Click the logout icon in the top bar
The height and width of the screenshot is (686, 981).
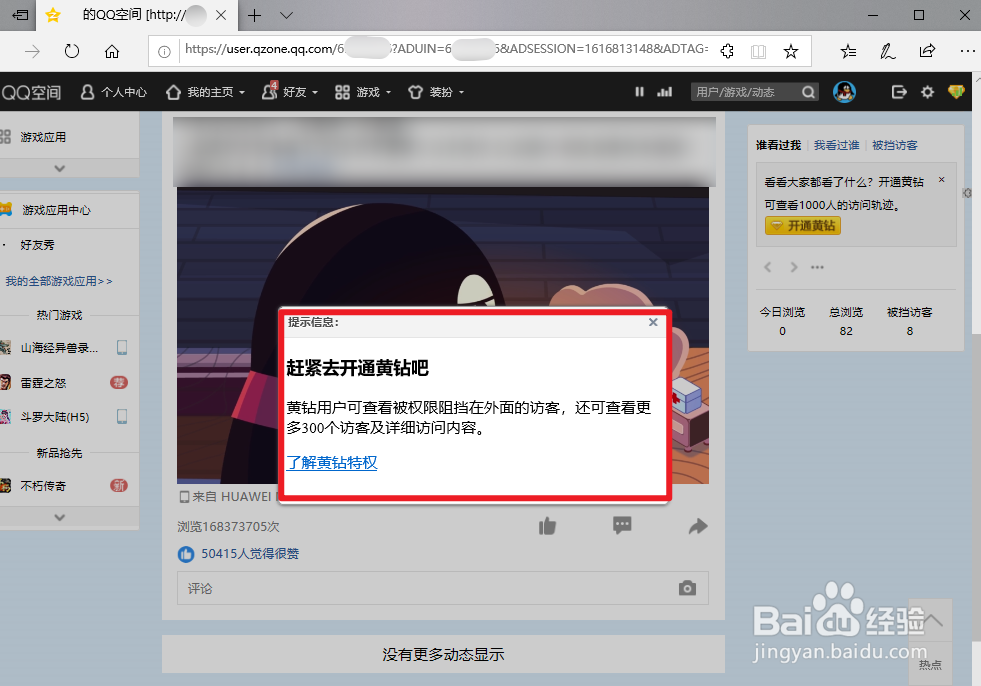coord(897,91)
